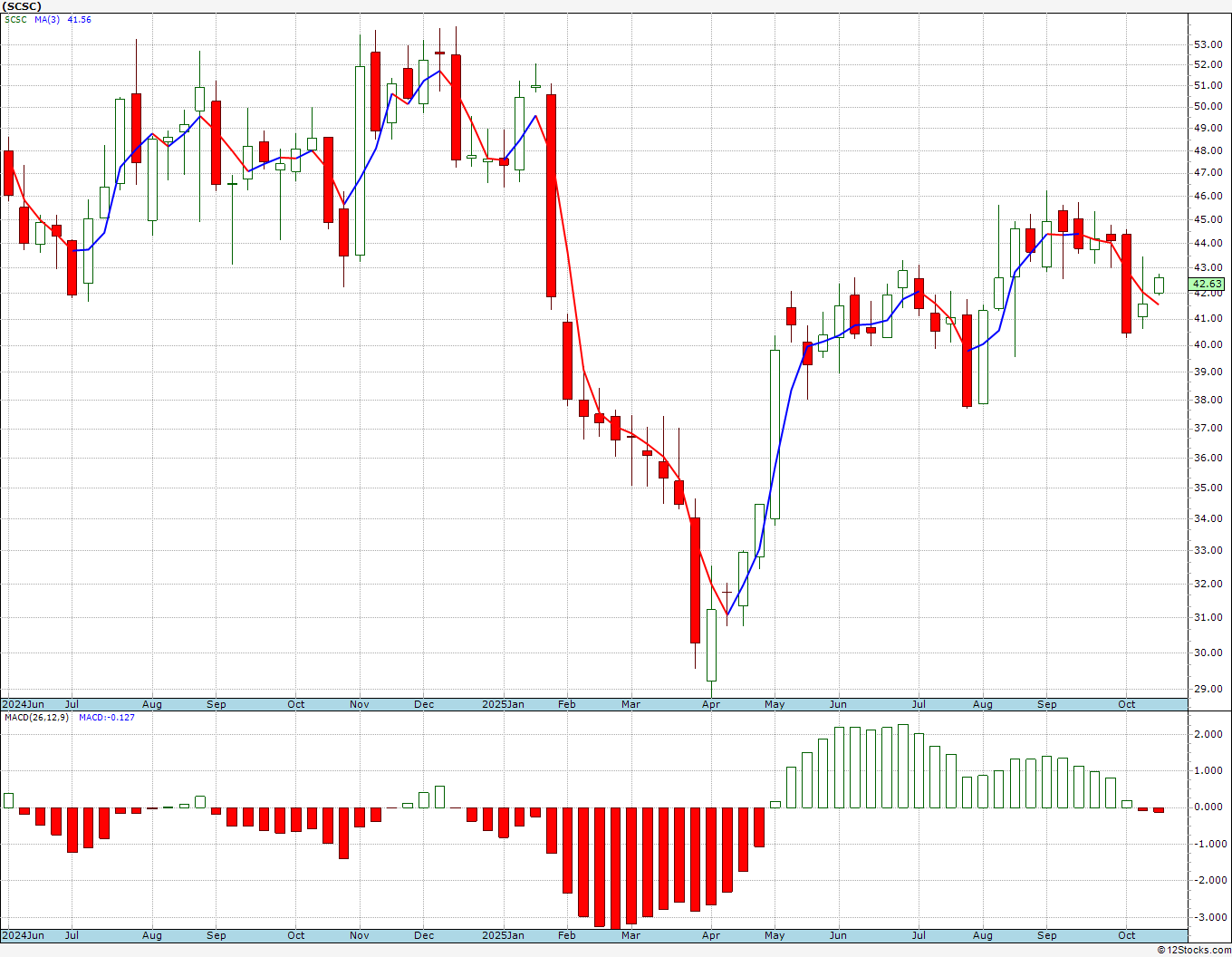Click Dec on the MACD panel axis
The height and width of the screenshot is (957, 1232).
(424, 935)
